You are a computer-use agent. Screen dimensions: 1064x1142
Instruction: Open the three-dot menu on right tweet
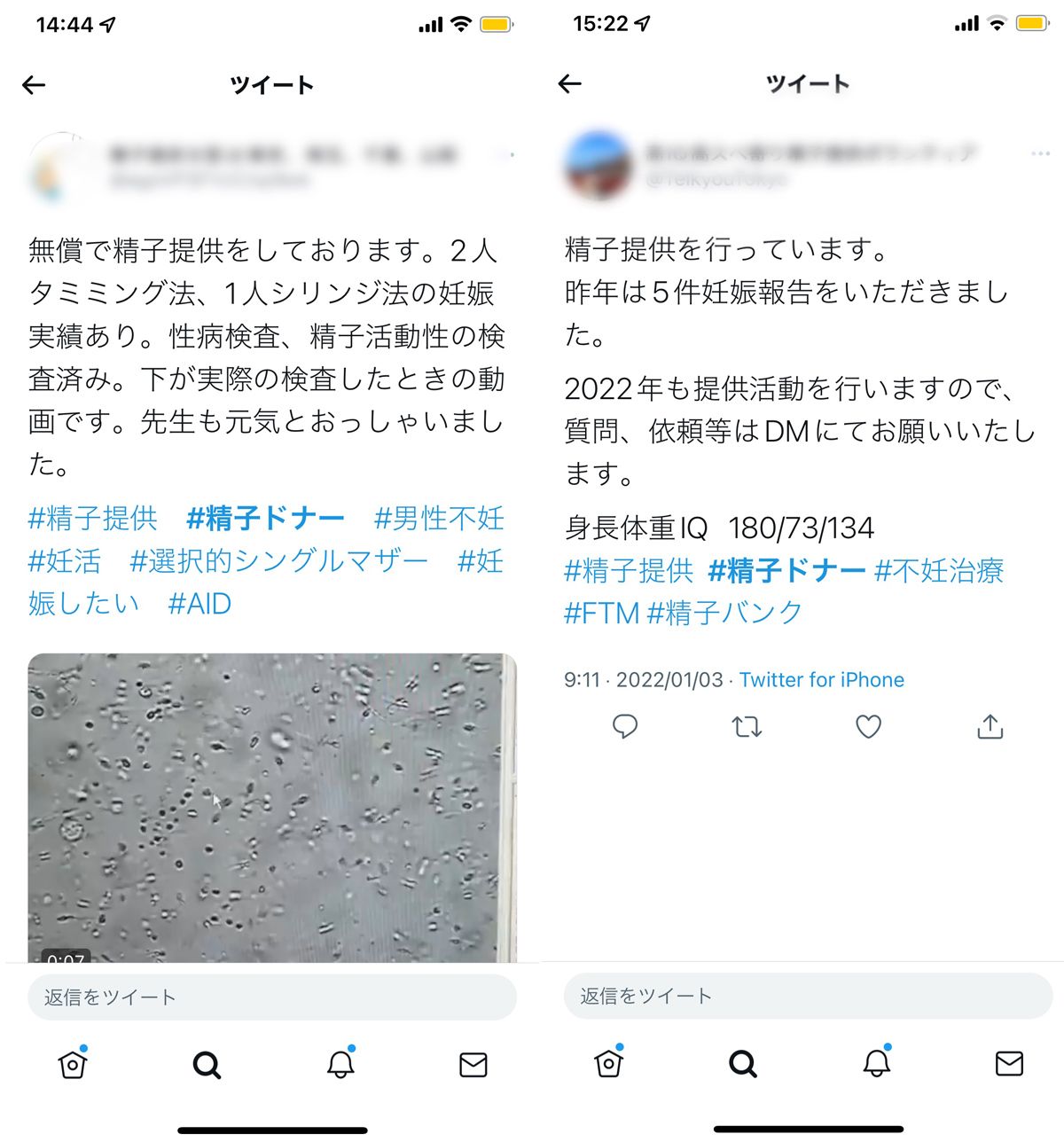pos(1040,153)
